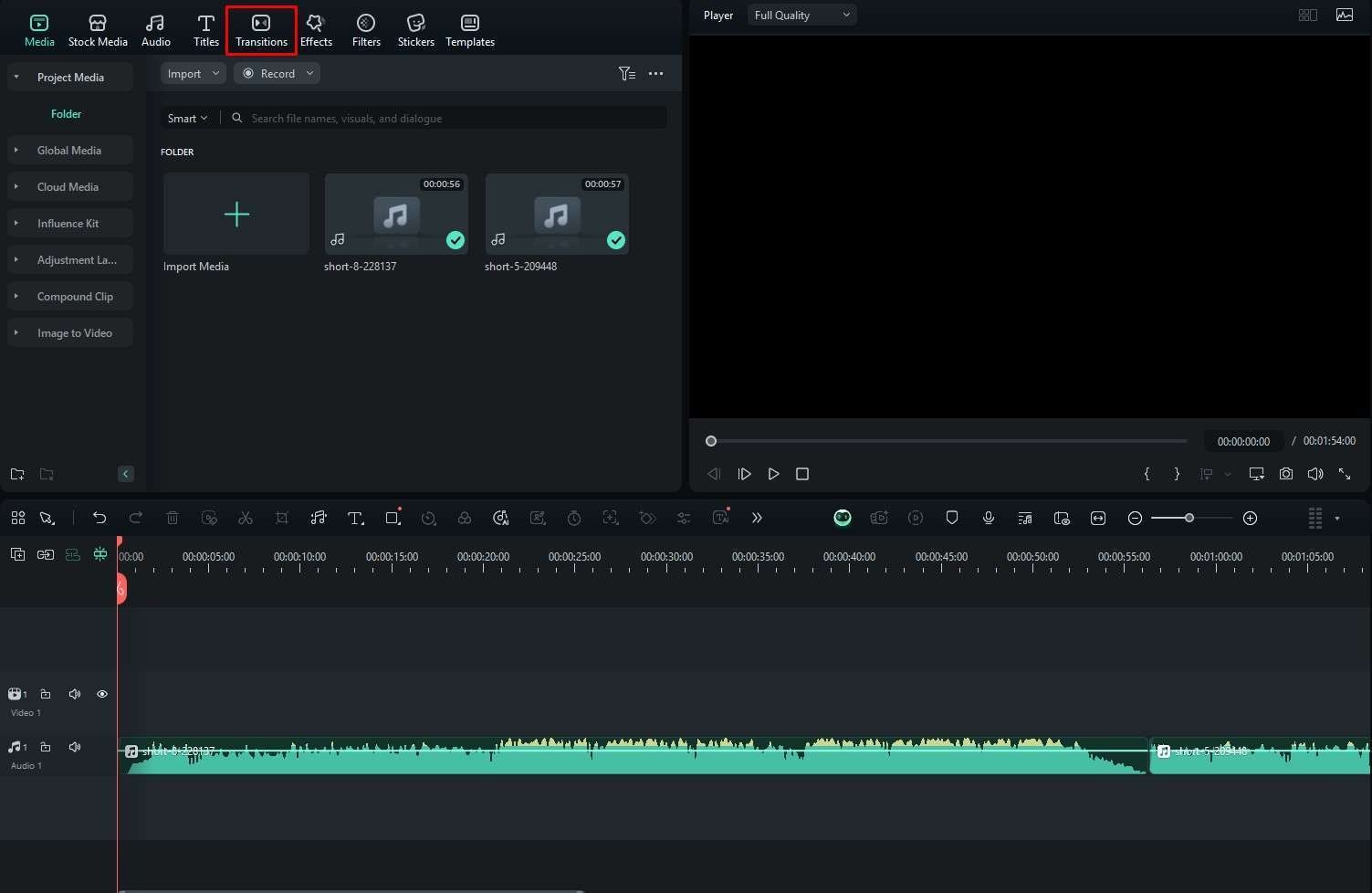Viewport: 1372px width, 893px height.
Task: Open the Filters tab
Action: [366, 30]
